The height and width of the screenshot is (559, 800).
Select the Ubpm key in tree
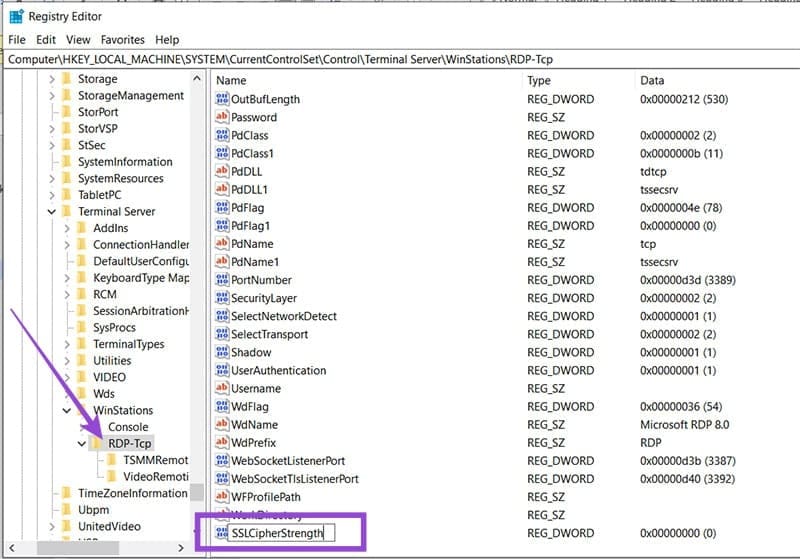[93, 510]
